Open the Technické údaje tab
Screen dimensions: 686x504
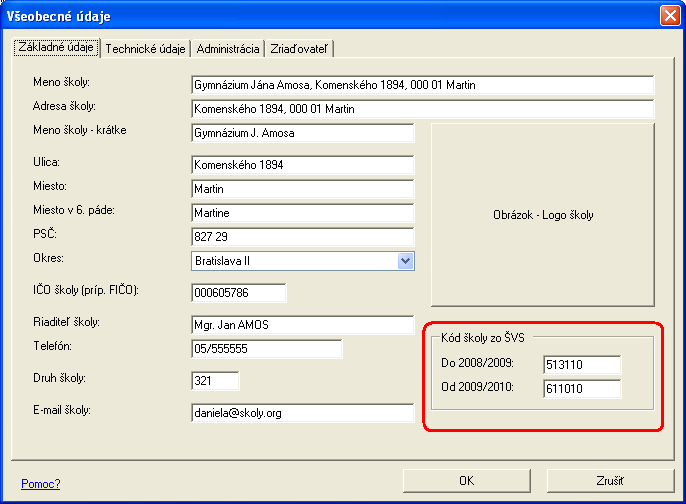point(145,49)
